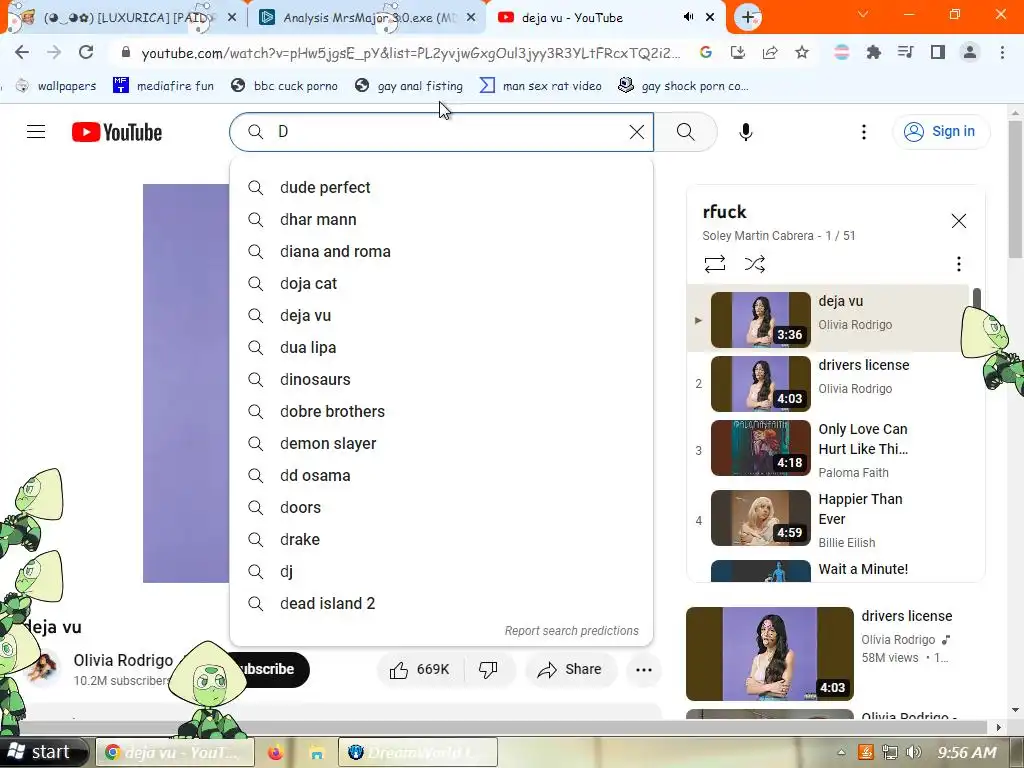The image size is (1024, 768).
Task: Open Chrome three-dot menu
Action: coord(1002,52)
